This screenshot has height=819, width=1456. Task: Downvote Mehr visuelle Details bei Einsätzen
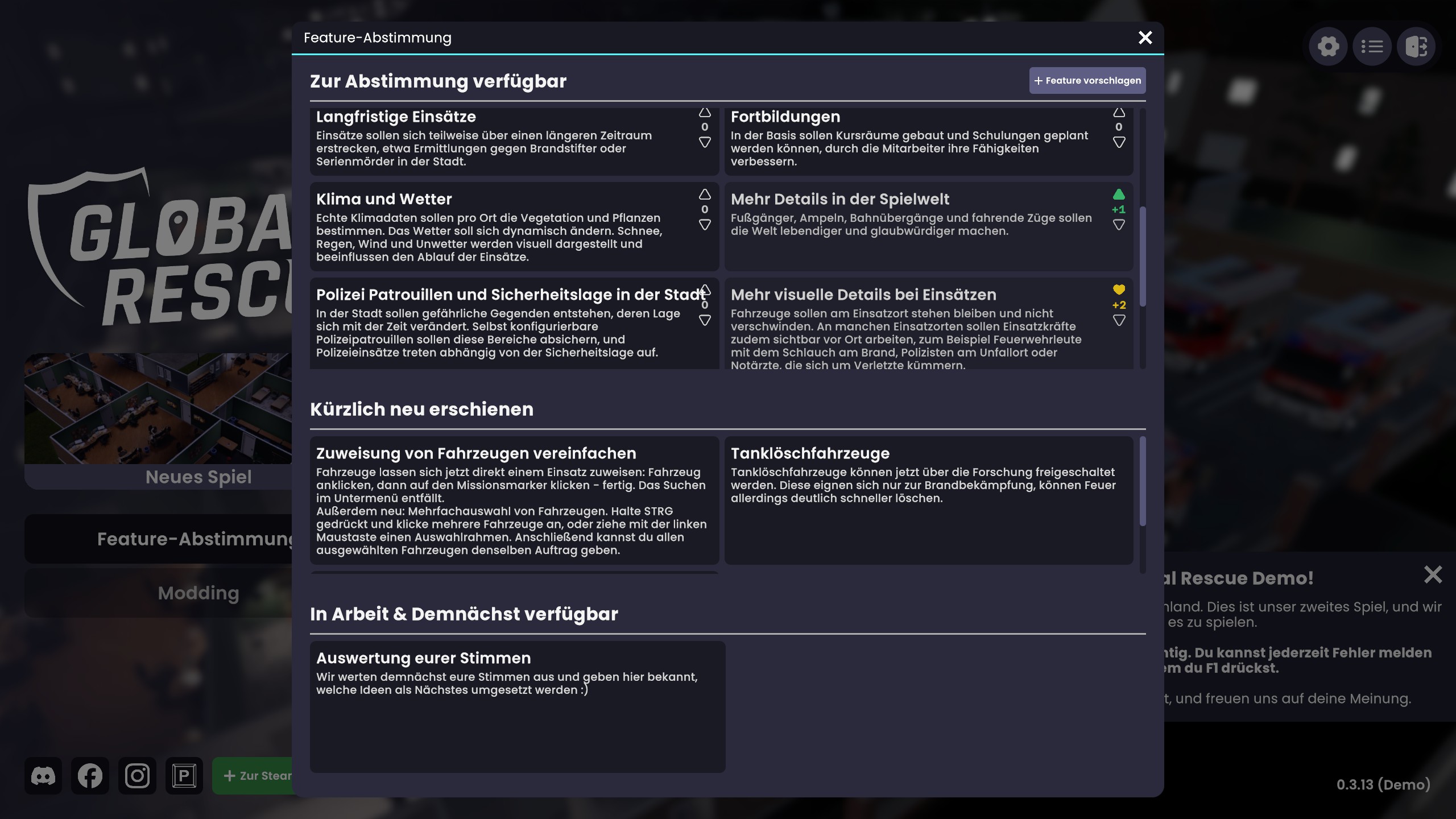pos(1119,321)
